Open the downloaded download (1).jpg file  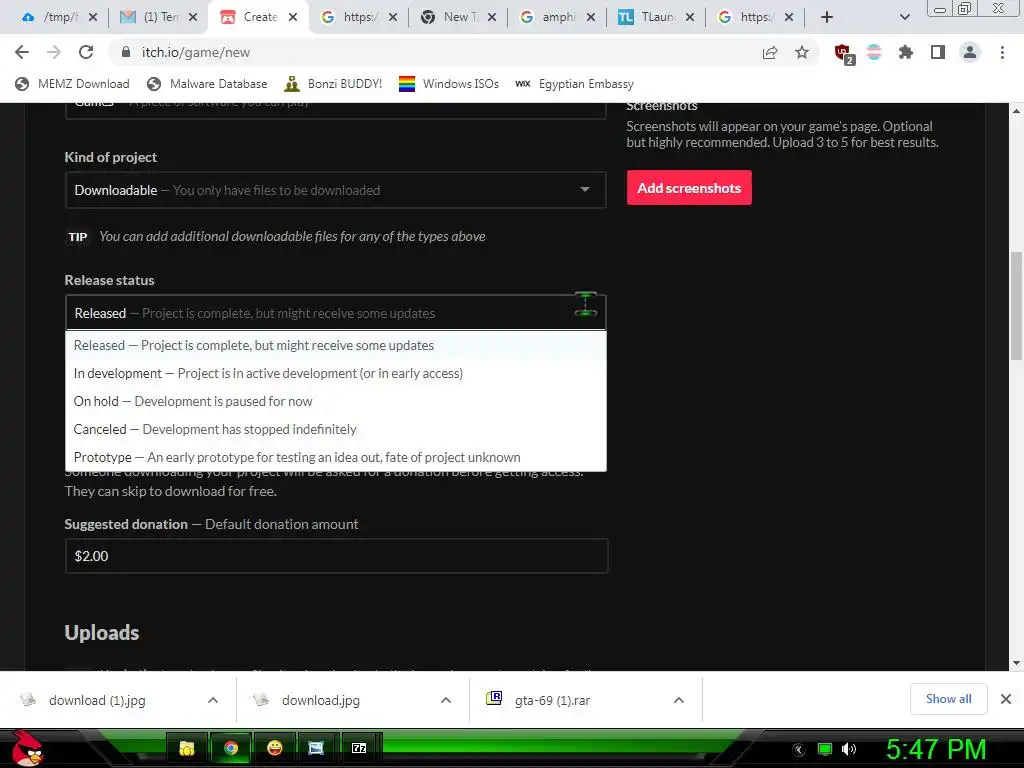pos(98,700)
